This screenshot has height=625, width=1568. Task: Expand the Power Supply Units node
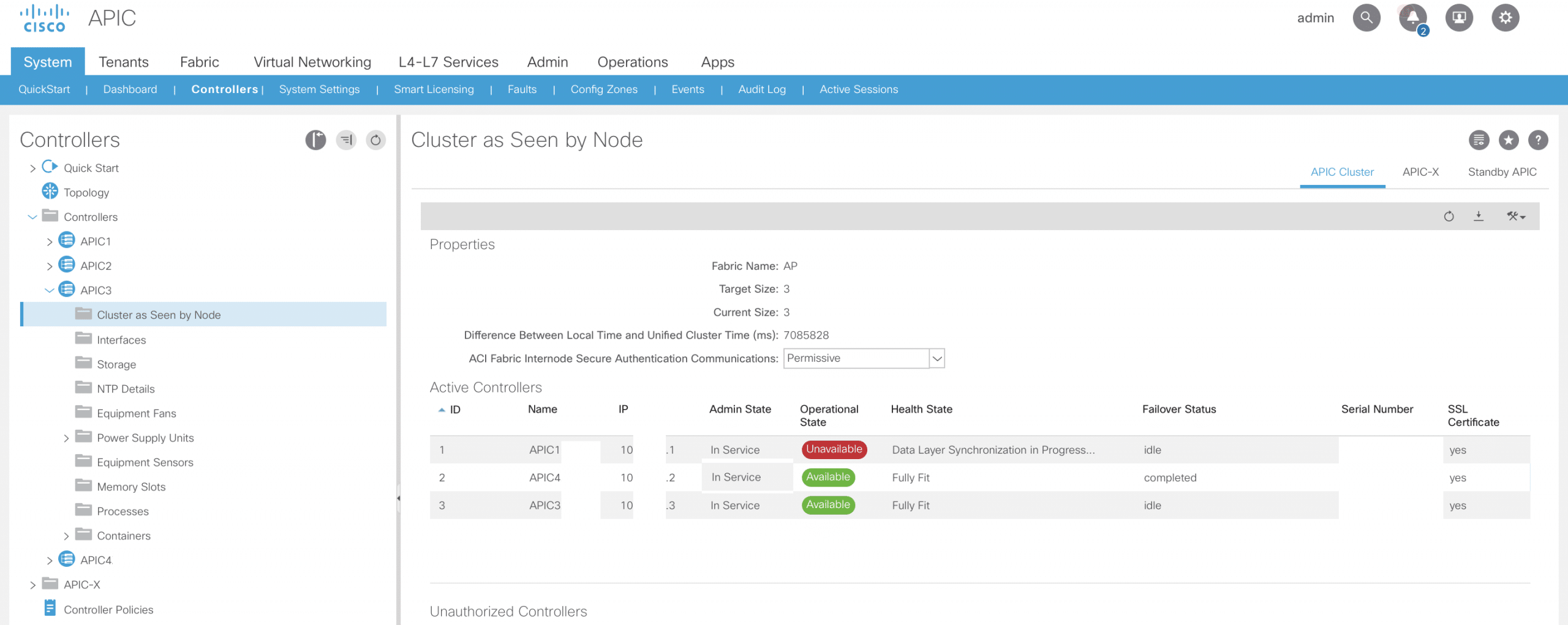[66, 438]
